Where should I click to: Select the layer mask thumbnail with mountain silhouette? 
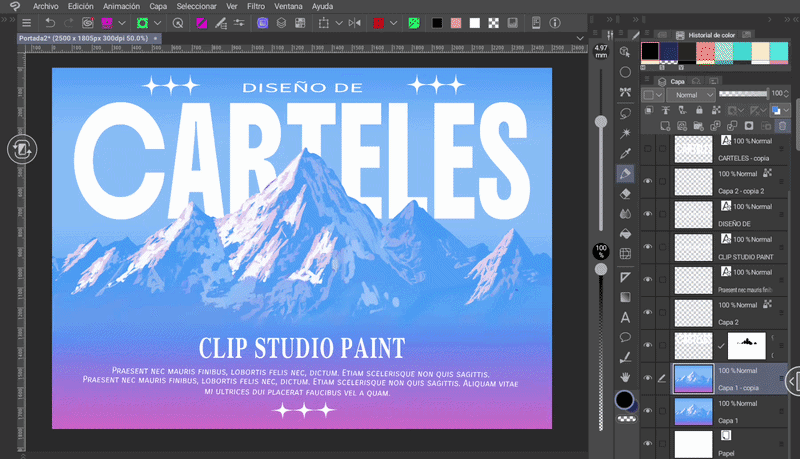[746, 345]
